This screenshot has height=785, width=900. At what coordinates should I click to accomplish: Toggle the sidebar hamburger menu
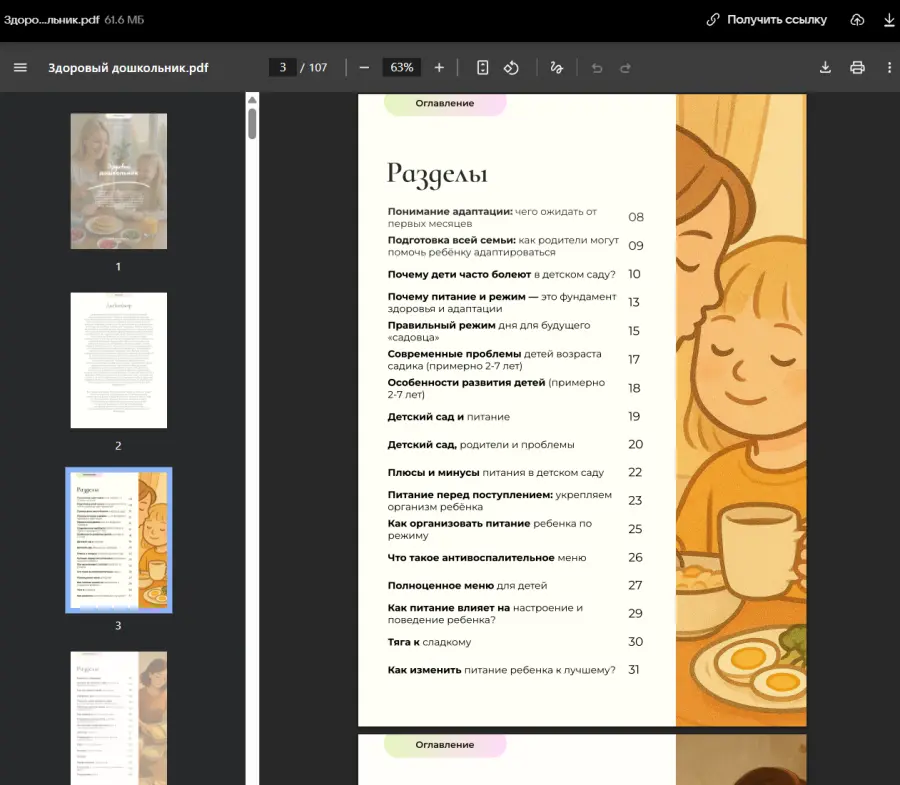[x=20, y=68]
